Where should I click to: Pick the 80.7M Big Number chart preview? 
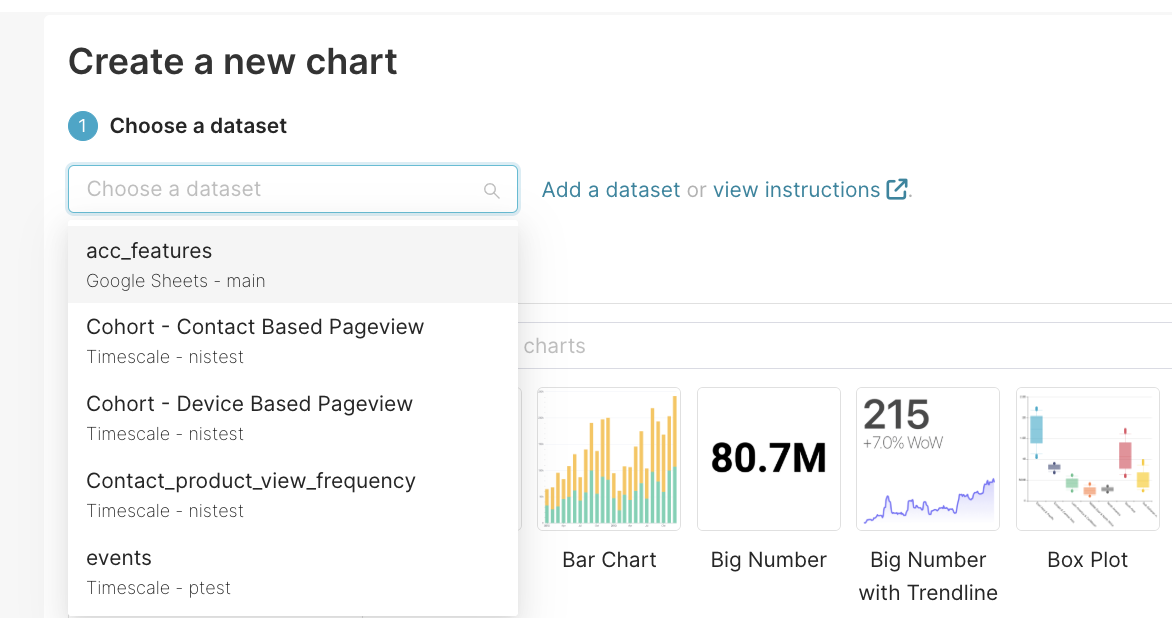click(768, 459)
